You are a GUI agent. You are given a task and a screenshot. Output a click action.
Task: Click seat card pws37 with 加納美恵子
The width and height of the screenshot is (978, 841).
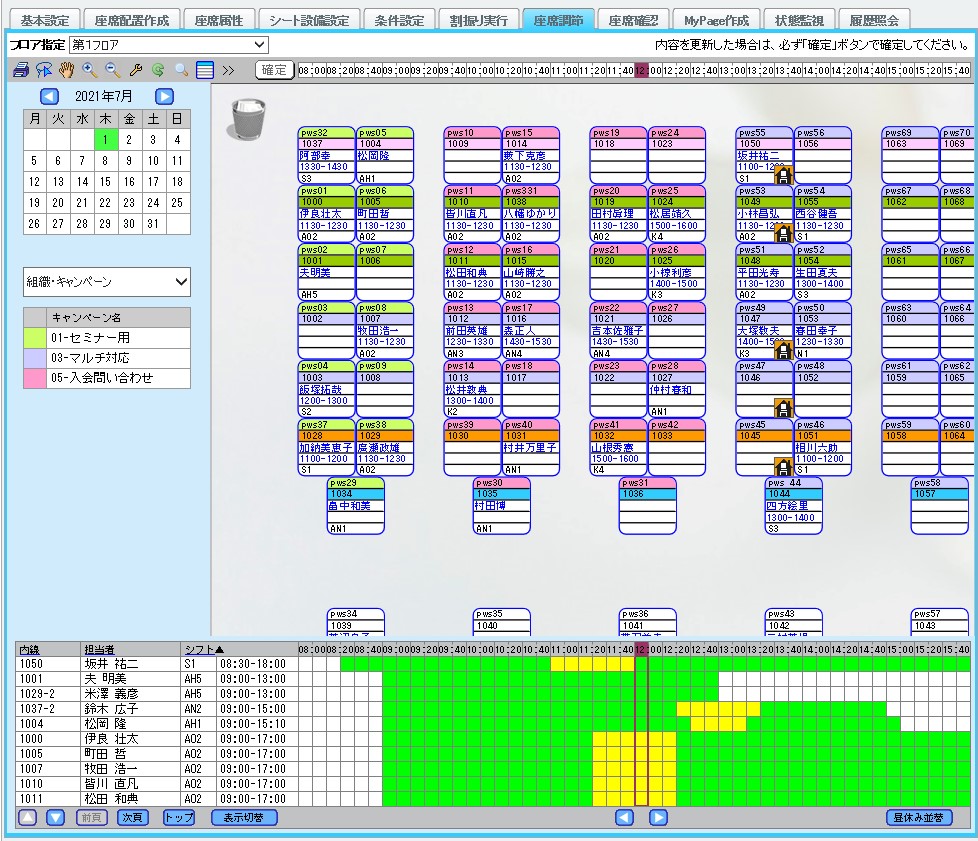(326, 447)
